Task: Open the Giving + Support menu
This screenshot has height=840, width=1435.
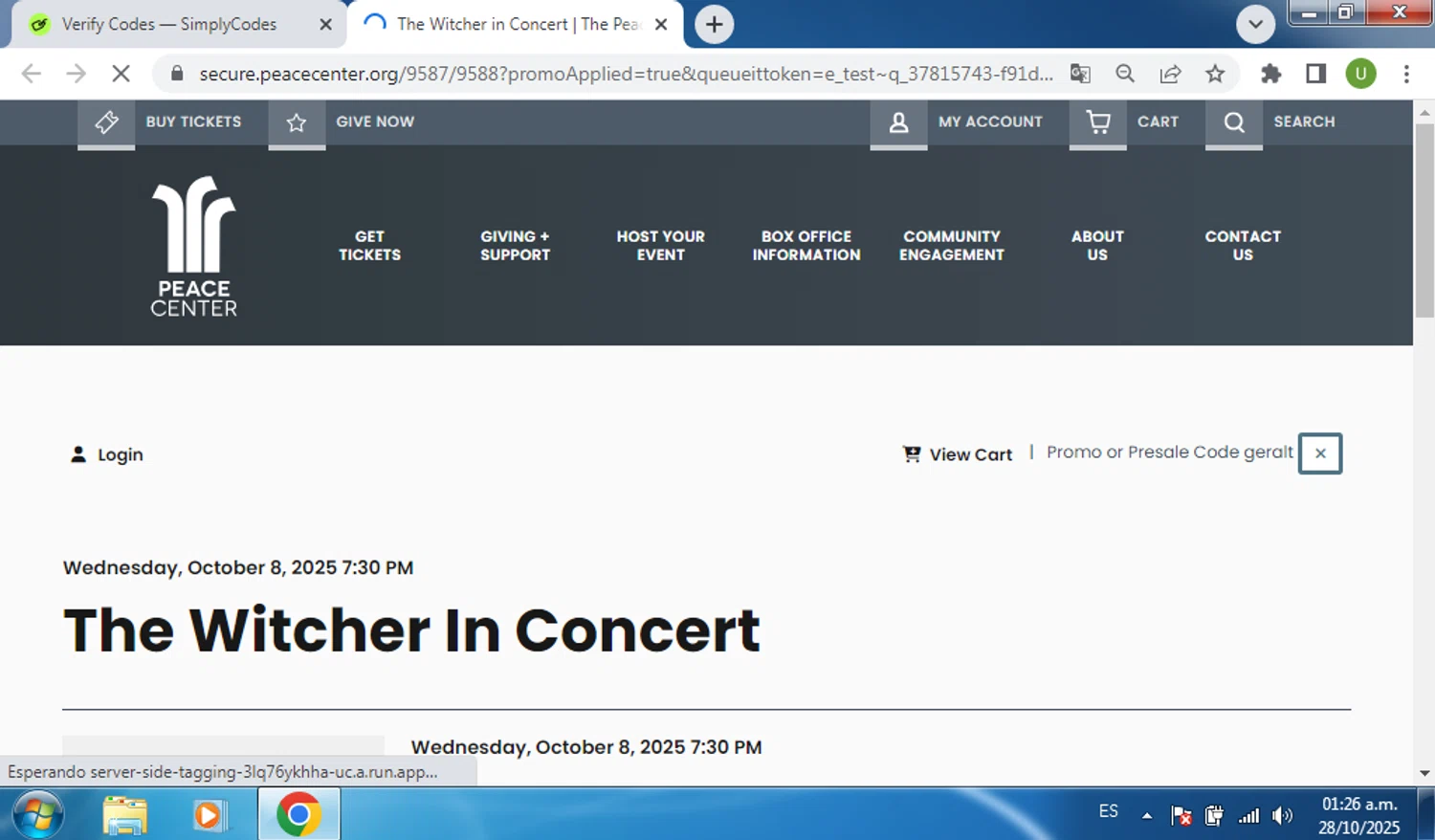Action: click(515, 246)
